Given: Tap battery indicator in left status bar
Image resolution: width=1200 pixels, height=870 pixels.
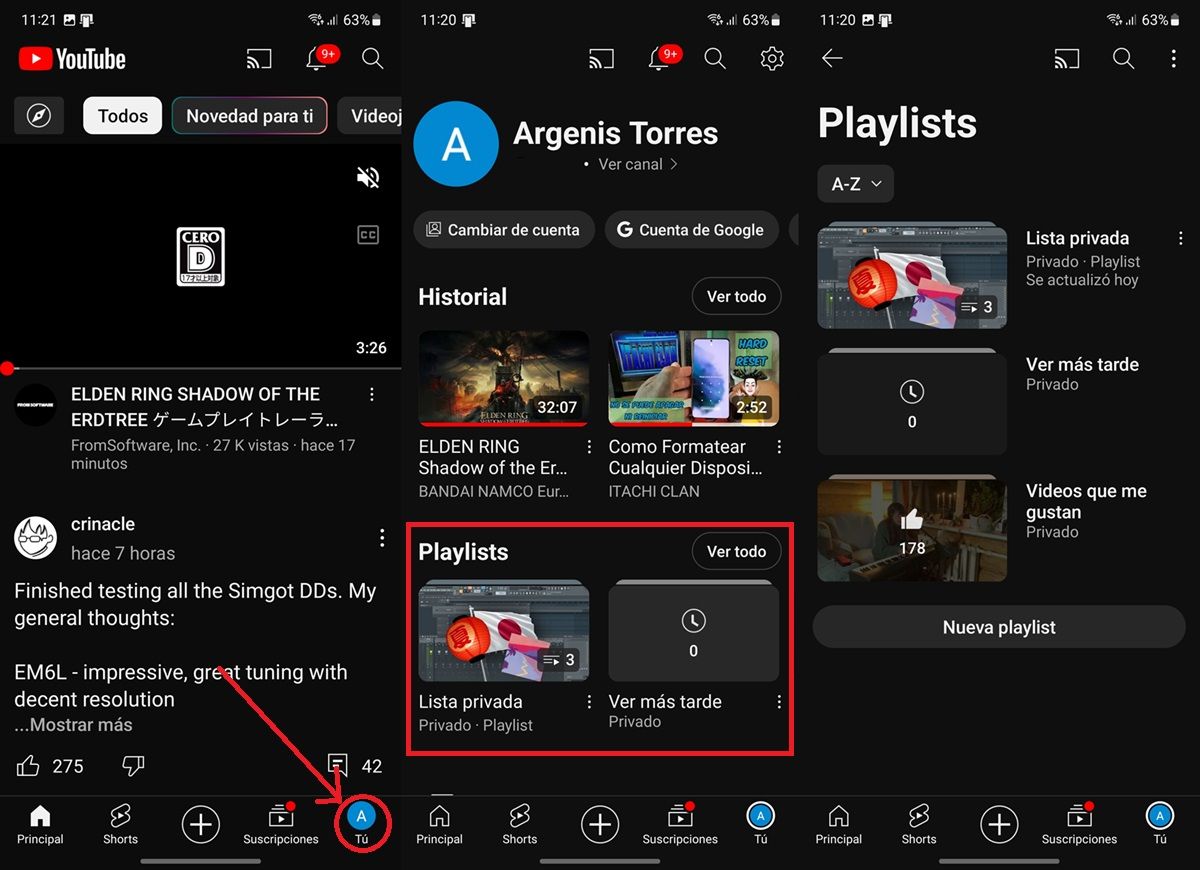Looking at the screenshot, I should coord(374,20).
